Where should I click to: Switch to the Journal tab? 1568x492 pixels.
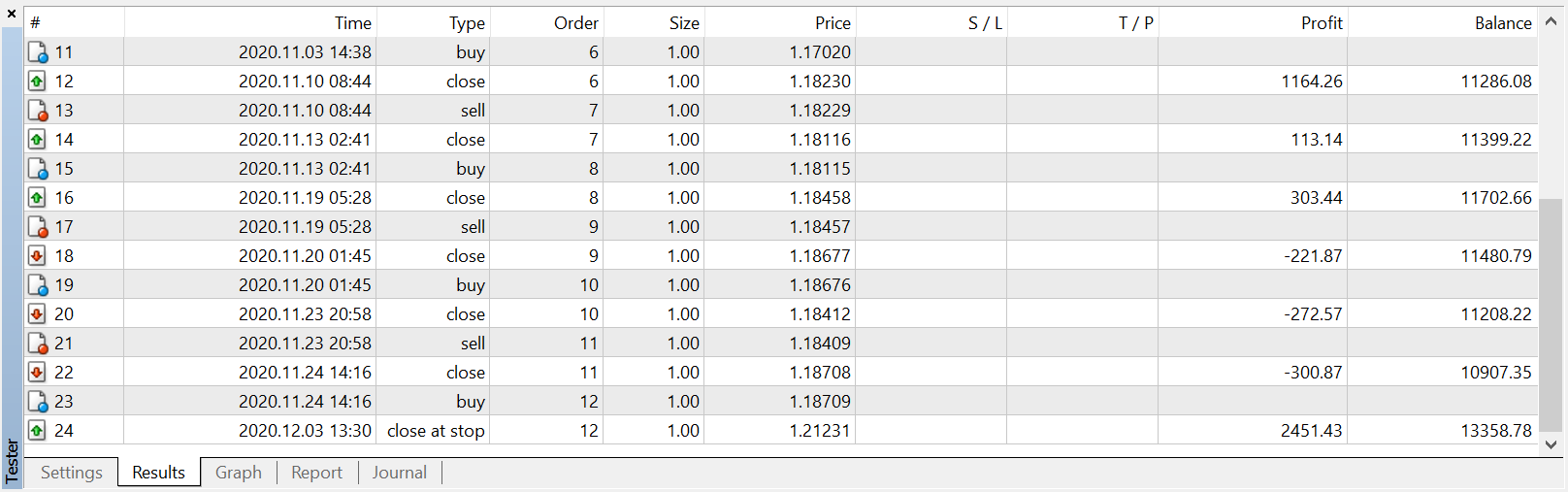(x=400, y=473)
